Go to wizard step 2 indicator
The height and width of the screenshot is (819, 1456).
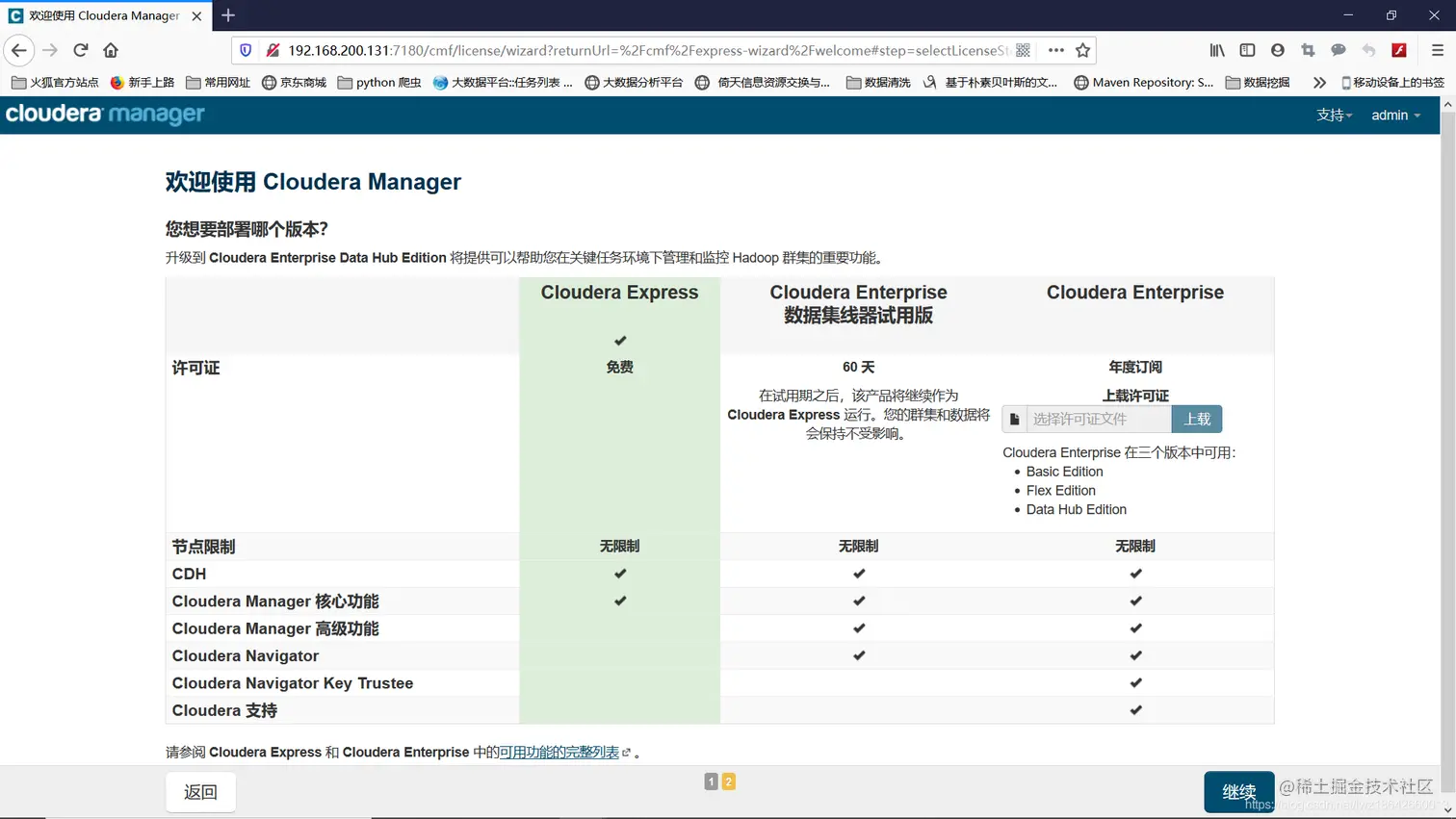pos(729,781)
